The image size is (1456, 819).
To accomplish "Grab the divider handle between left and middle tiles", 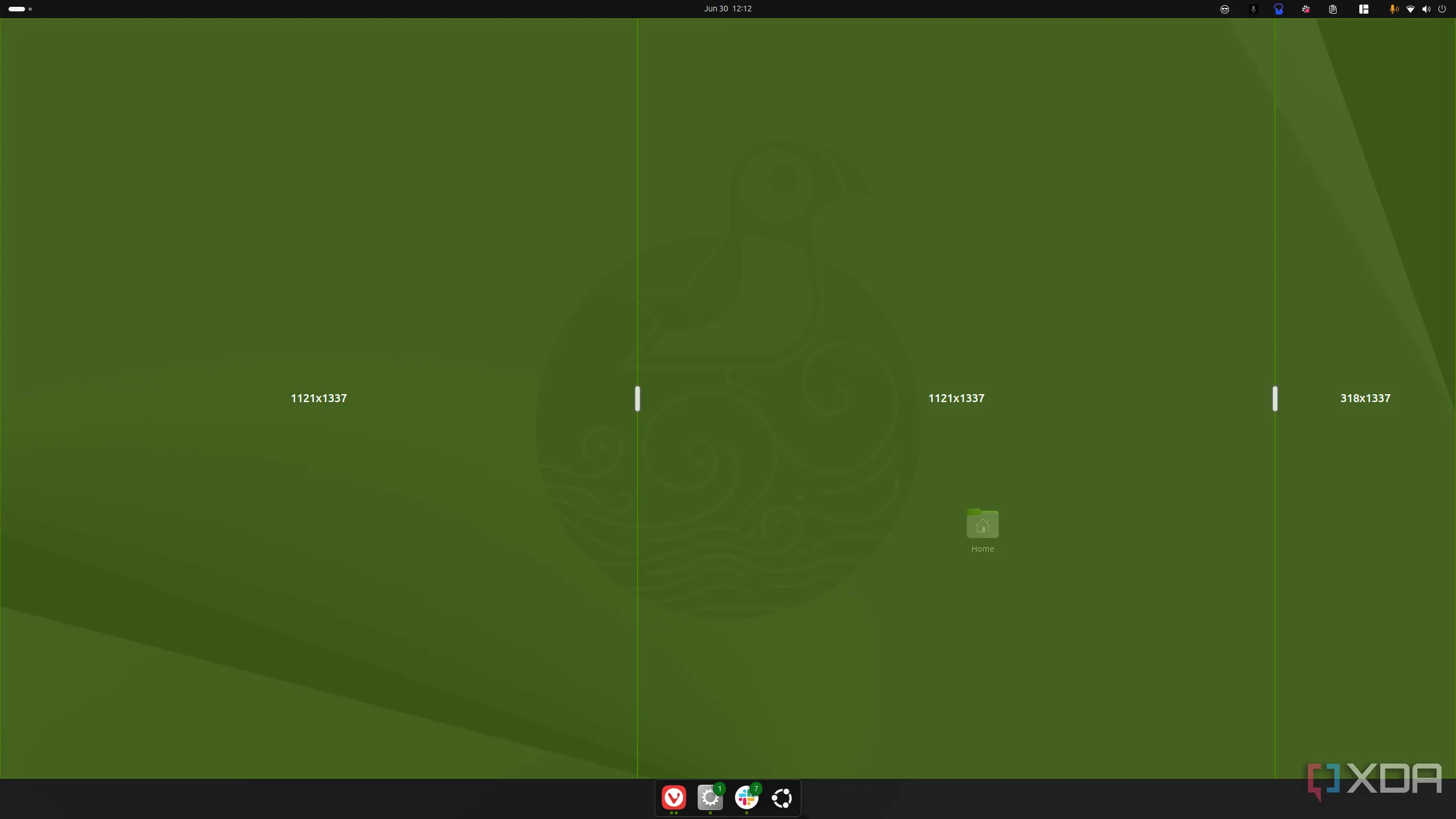I will (x=638, y=398).
